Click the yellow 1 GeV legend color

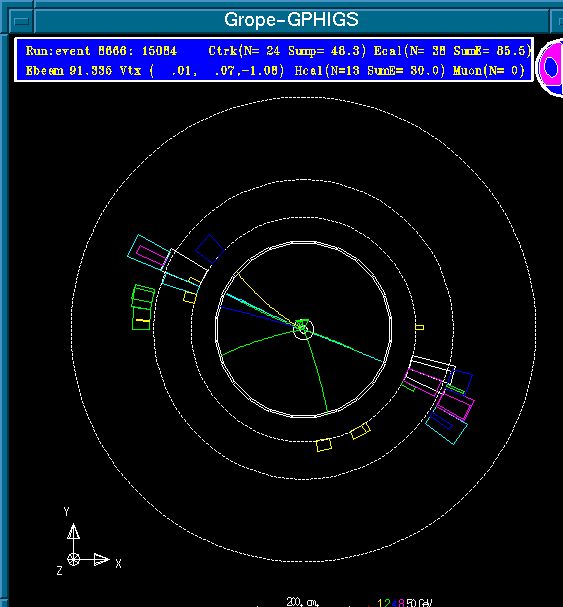[x=380, y=603]
